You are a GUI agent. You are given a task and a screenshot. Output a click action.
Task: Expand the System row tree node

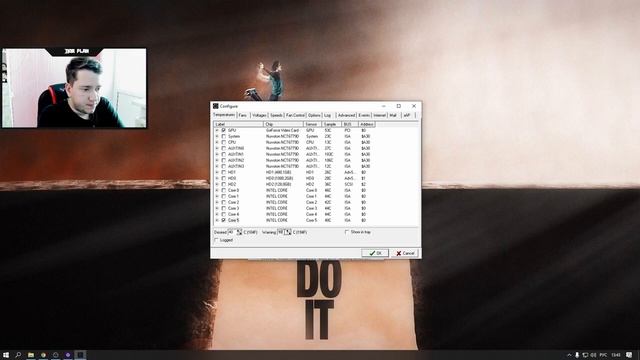[217, 136]
